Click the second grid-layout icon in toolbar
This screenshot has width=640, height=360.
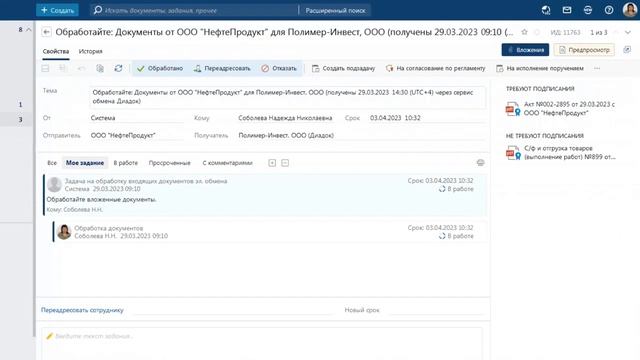62,68
